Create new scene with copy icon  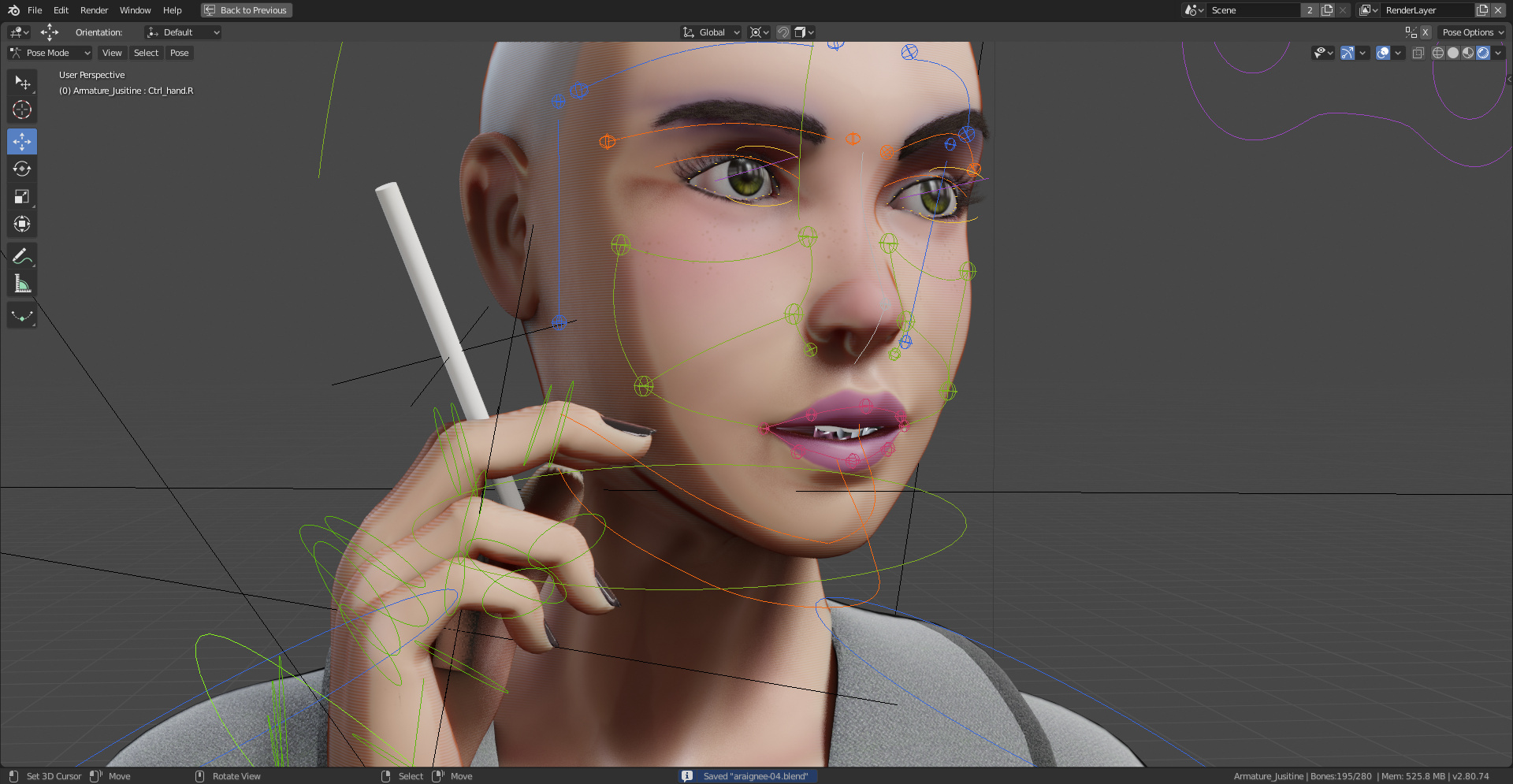pyautogui.click(x=1327, y=10)
